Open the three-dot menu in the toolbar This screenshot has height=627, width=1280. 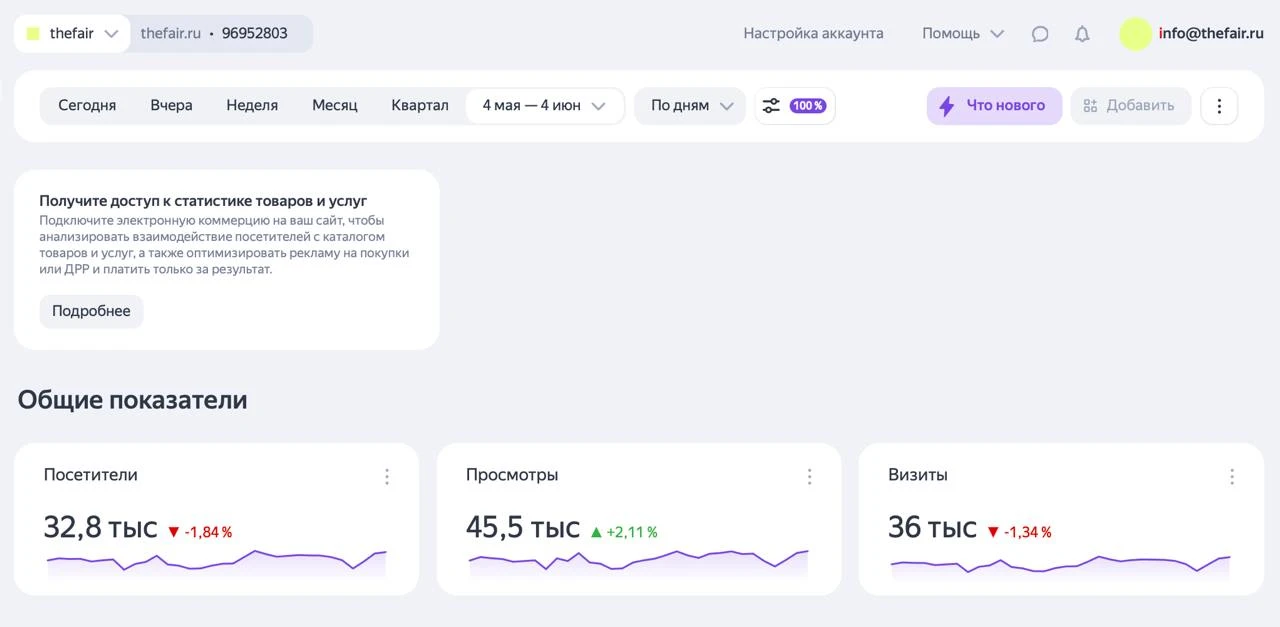click(x=1218, y=106)
